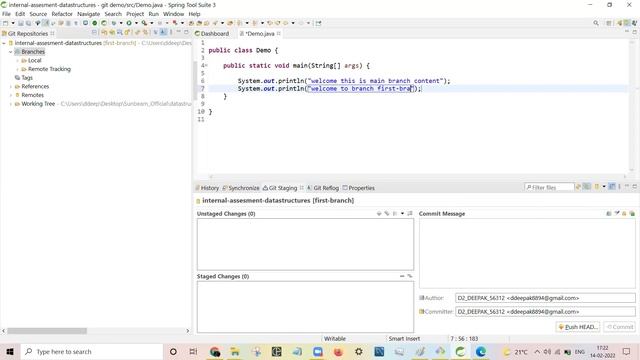Click the Commit button
The height and width of the screenshot is (360, 640).
[620, 327]
